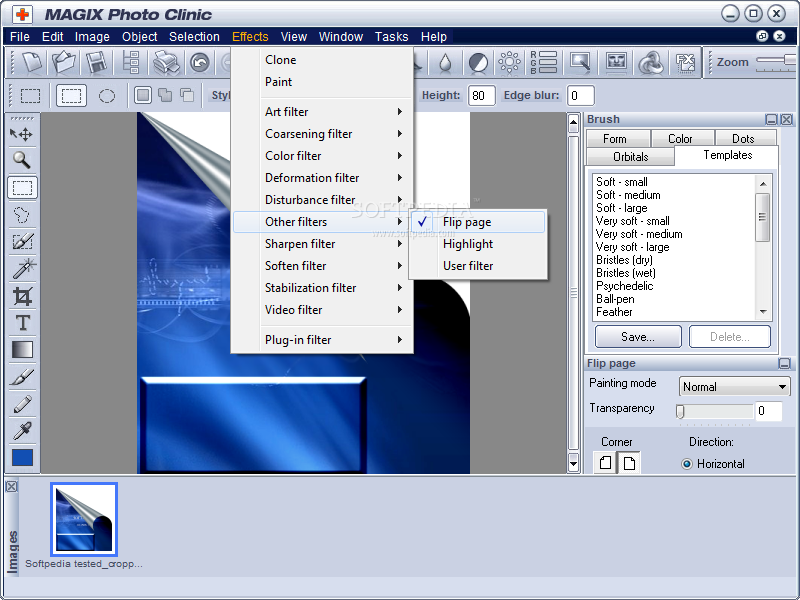Expand the Deformation filter submenu
Screen dimensions: 800x600
coord(322,178)
